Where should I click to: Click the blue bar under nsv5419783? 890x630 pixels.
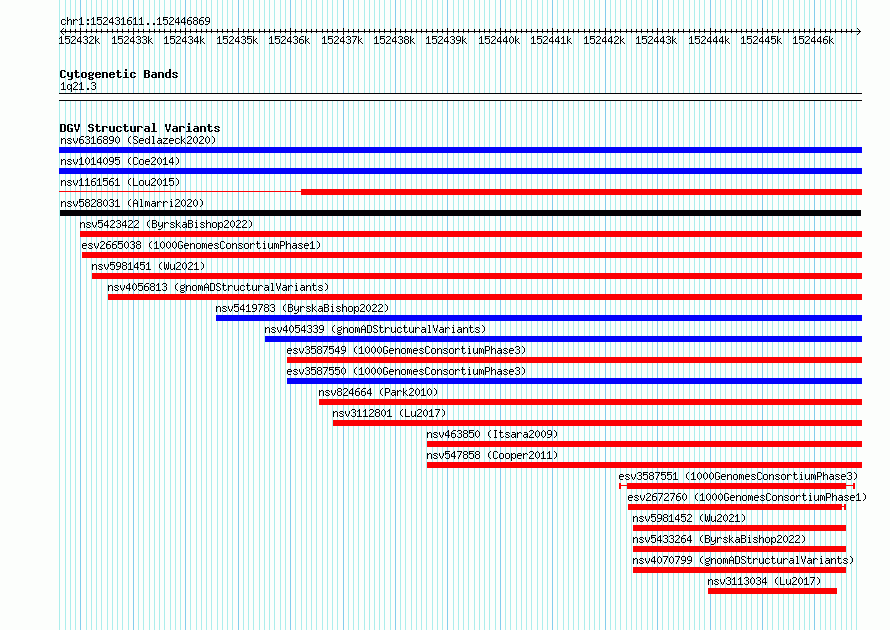pos(539,318)
